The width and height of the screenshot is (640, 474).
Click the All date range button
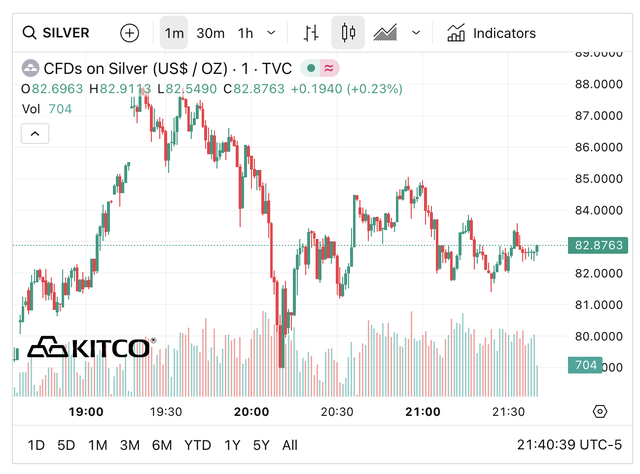click(x=290, y=445)
